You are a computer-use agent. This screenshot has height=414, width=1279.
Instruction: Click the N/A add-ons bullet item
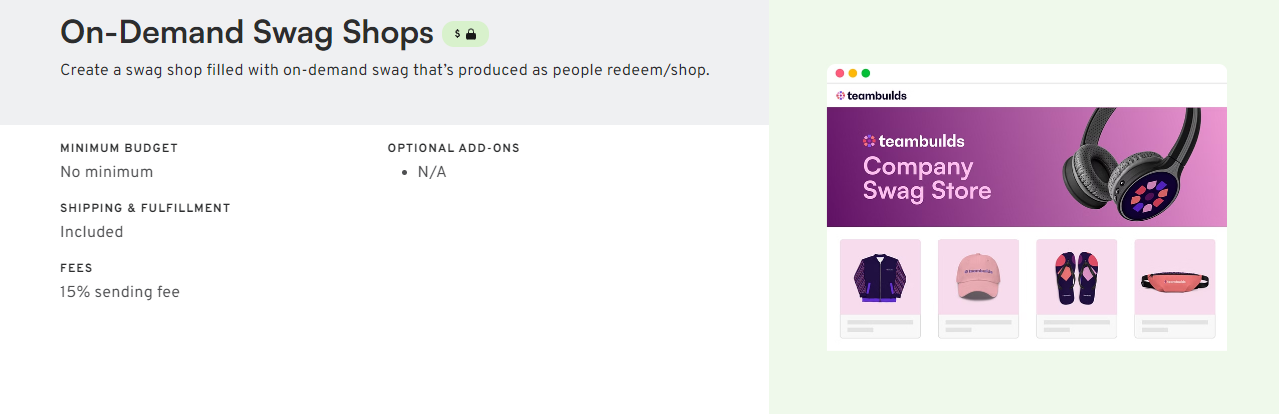[x=432, y=172]
